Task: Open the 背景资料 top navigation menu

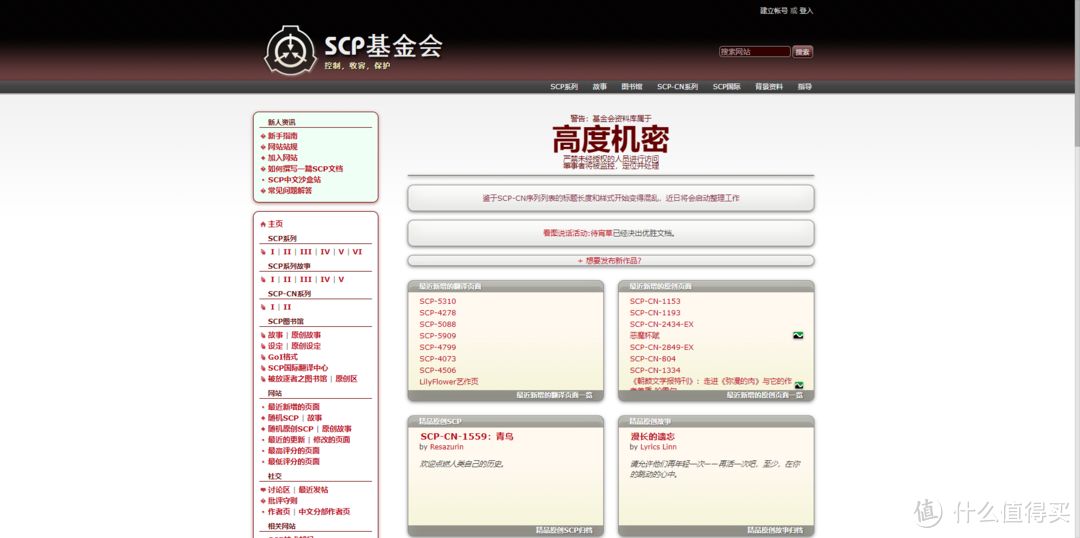Action: click(x=769, y=87)
